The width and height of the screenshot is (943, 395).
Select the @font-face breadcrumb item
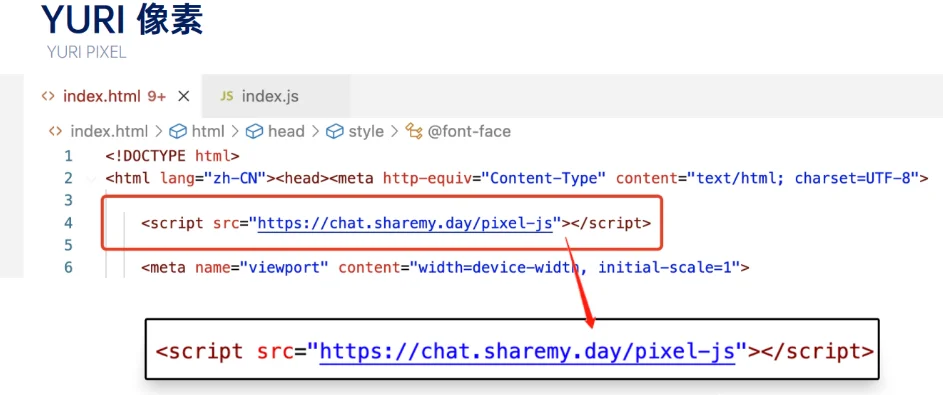tap(469, 131)
